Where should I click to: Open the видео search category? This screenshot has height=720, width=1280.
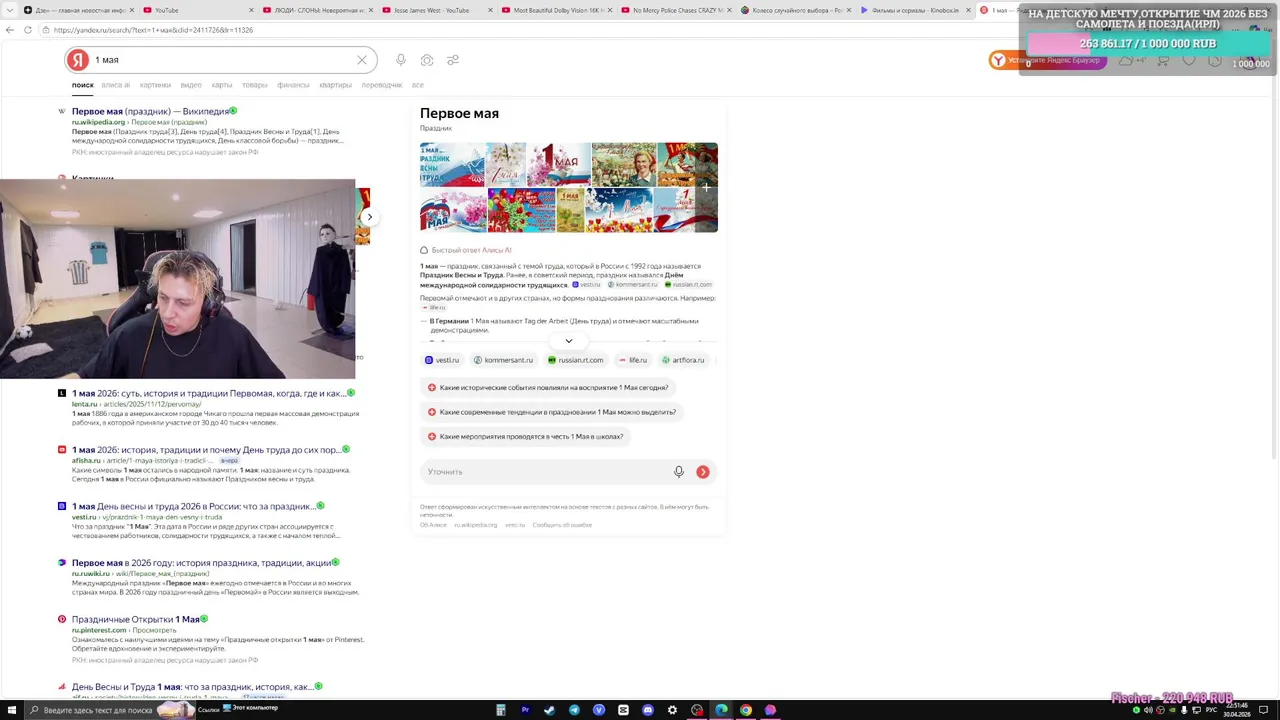[191, 85]
